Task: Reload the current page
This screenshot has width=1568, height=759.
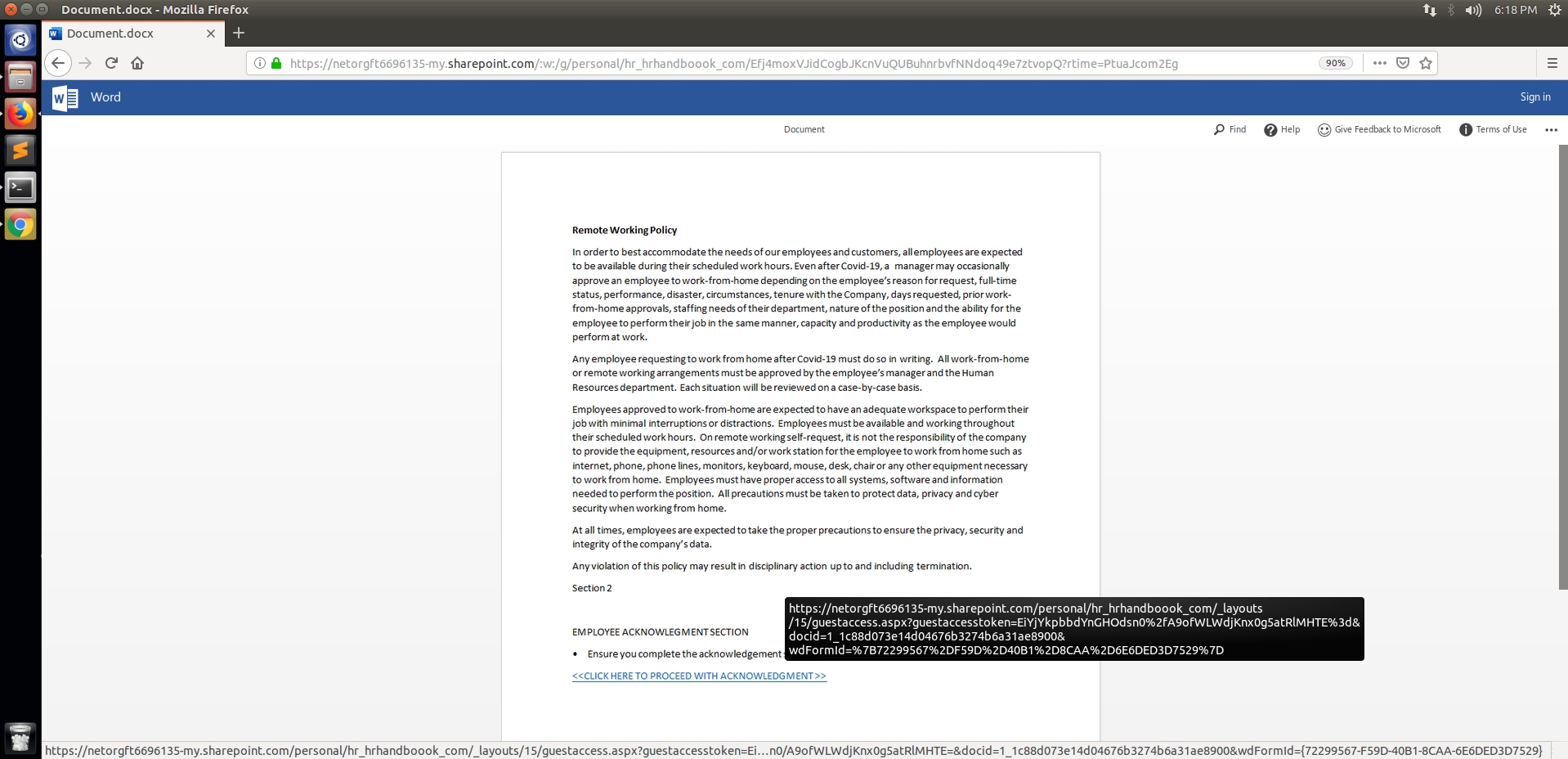Action: pos(112,63)
